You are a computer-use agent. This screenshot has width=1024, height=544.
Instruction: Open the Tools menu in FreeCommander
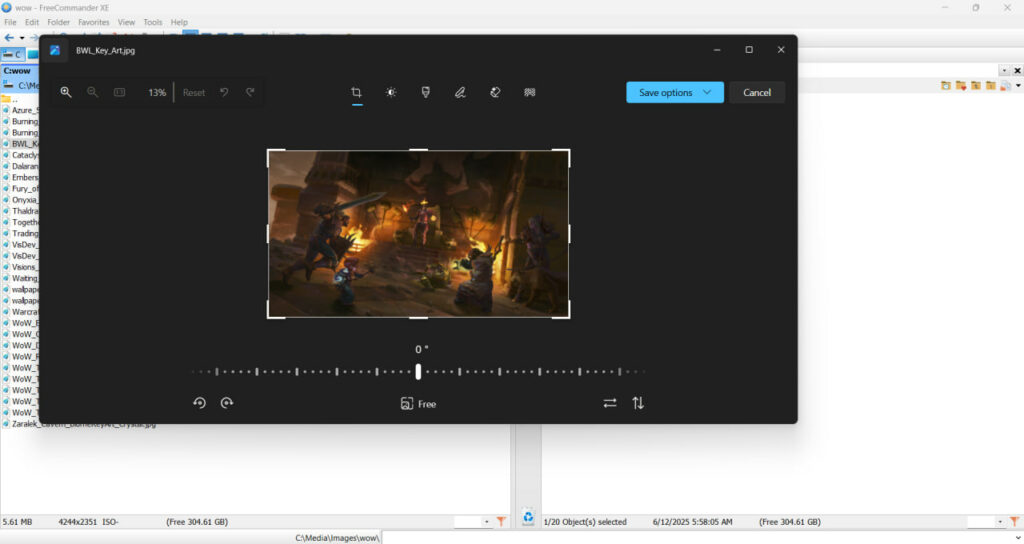pos(153,22)
